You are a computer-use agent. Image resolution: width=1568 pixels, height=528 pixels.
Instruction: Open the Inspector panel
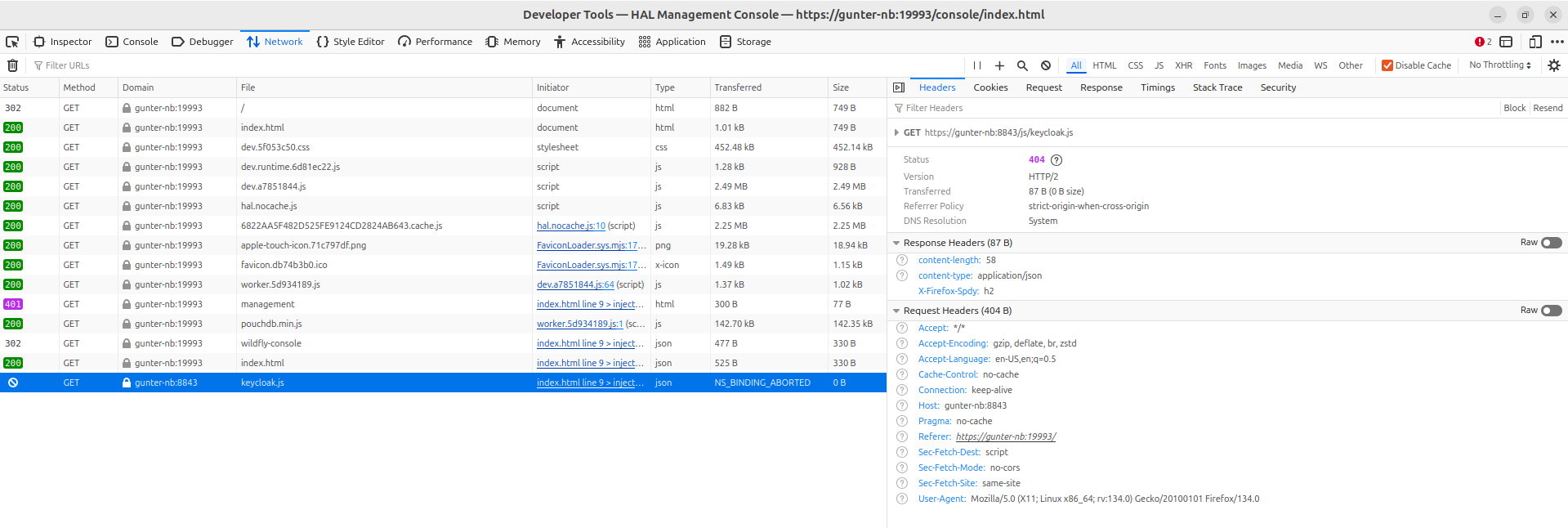coord(63,42)
